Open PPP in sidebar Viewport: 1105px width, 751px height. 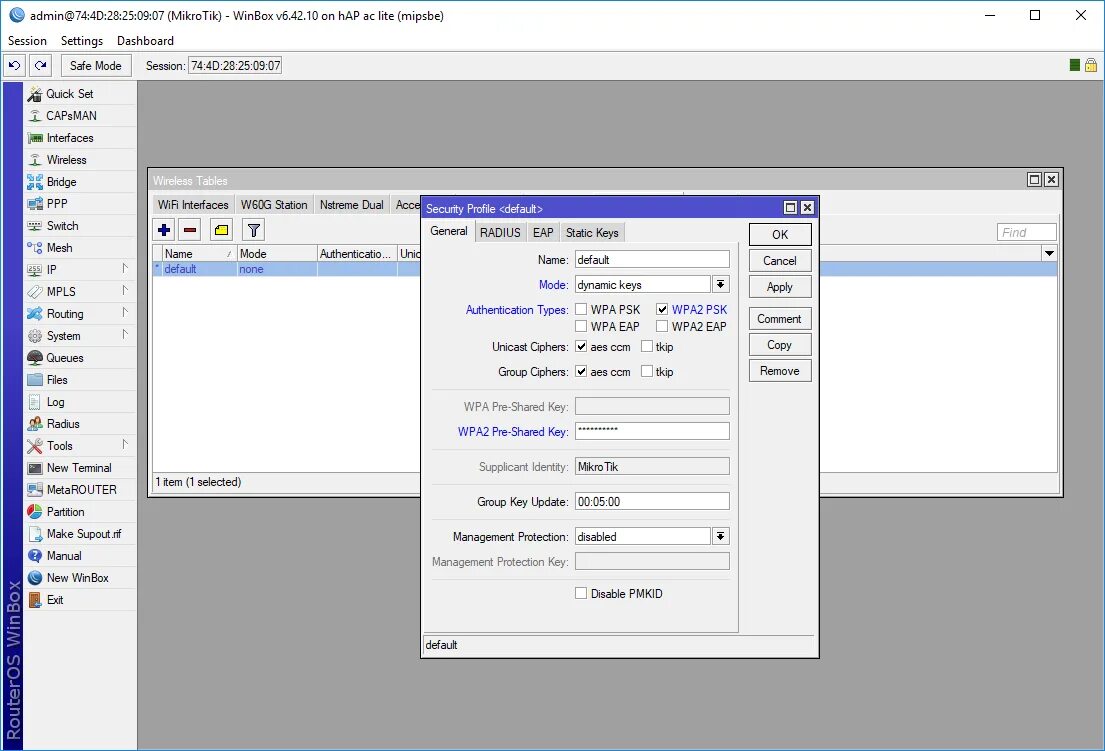point(56,204)
